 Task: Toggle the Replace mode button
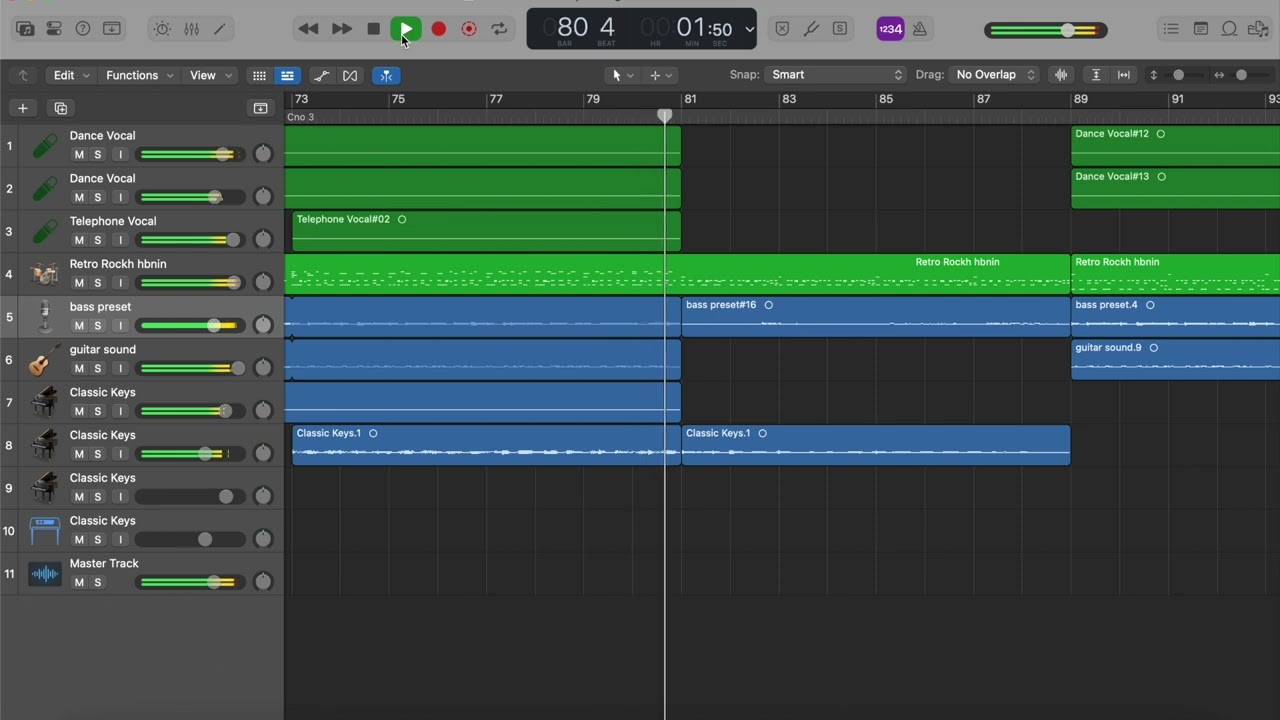click(782, 29)
